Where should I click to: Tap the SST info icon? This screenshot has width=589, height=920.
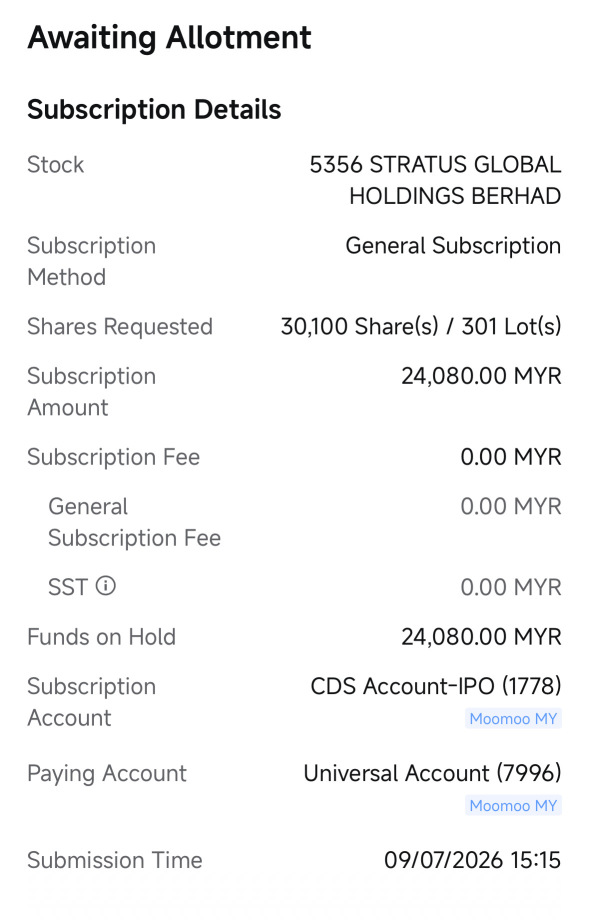point(106,586)
